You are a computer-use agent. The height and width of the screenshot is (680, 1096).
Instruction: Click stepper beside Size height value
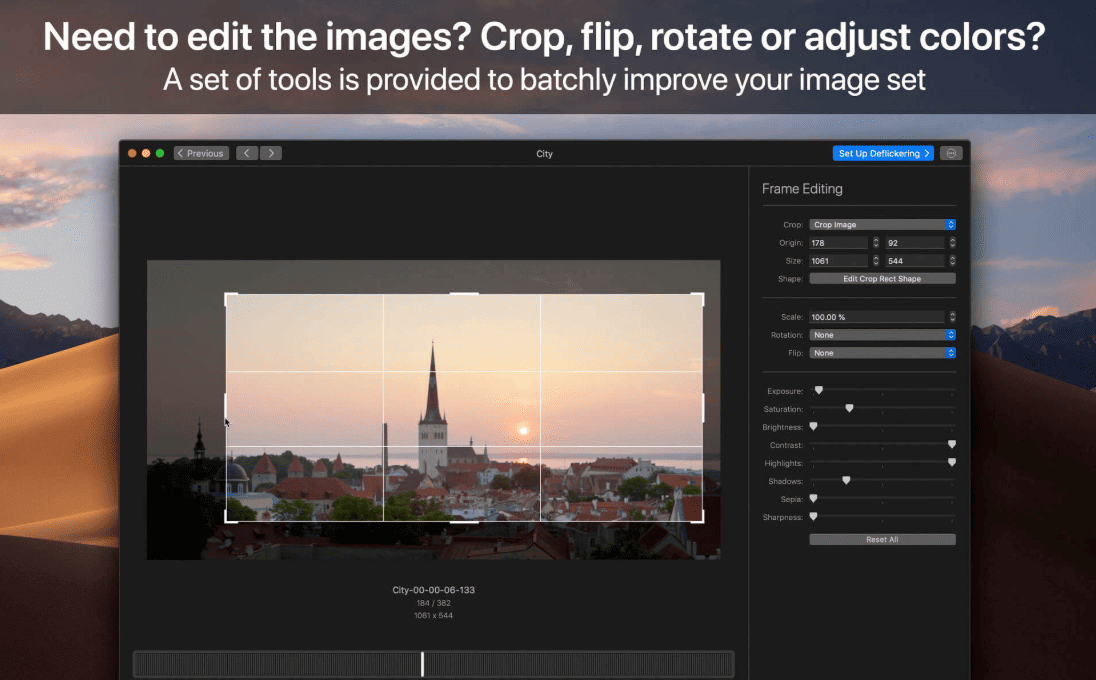coord(952,261)
